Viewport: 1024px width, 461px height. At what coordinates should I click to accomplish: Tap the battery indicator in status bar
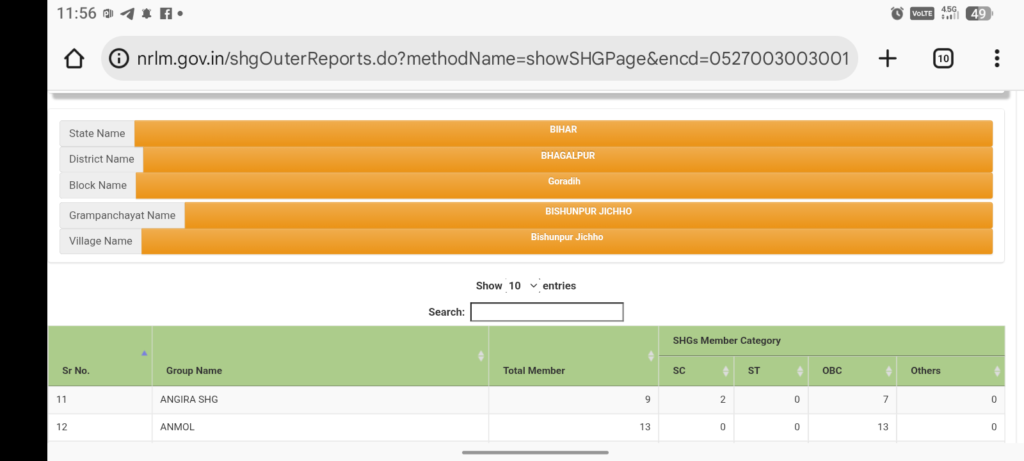[x=978, y=14]
